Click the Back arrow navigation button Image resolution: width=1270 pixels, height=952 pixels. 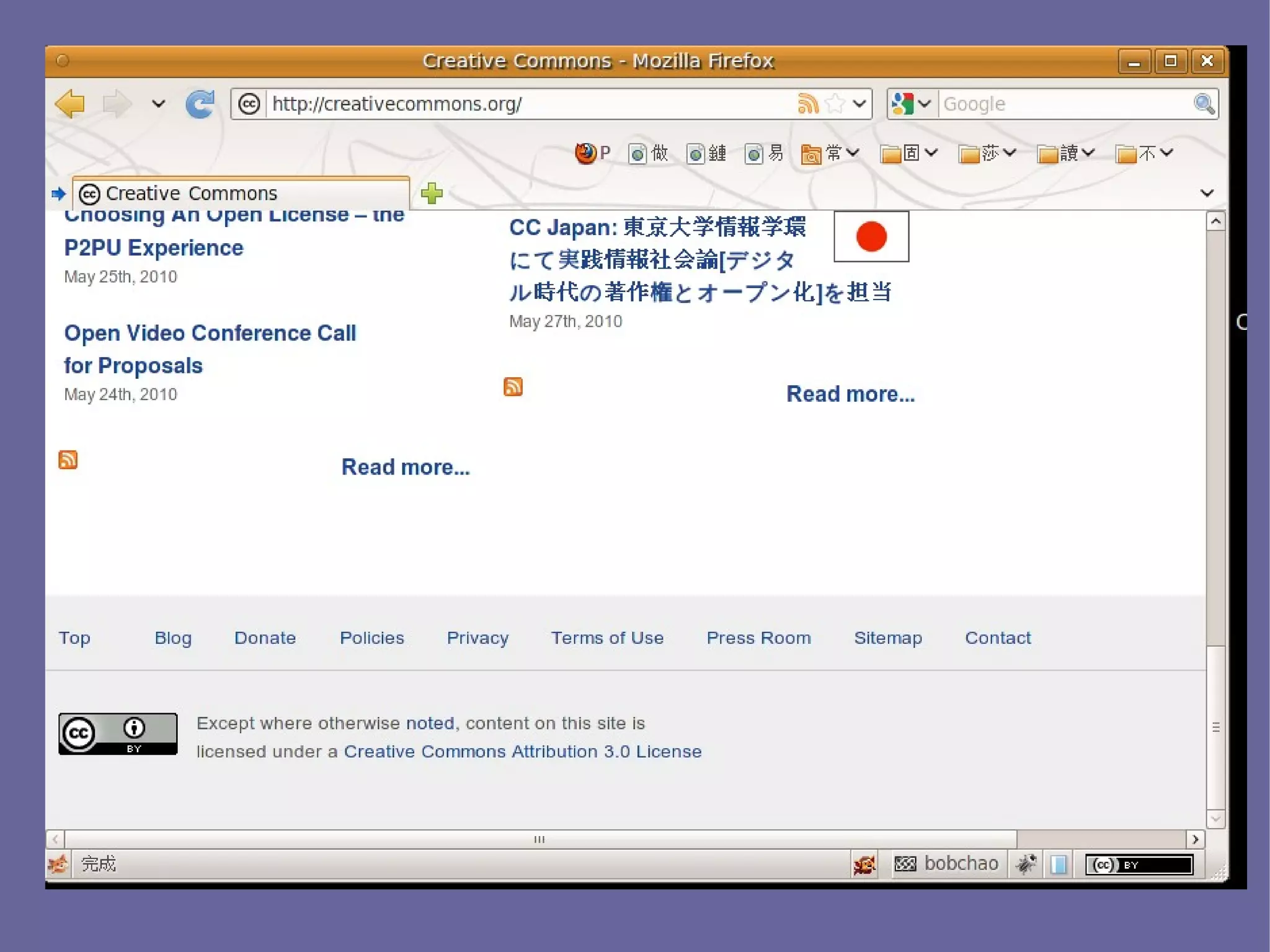click(70, 104)
